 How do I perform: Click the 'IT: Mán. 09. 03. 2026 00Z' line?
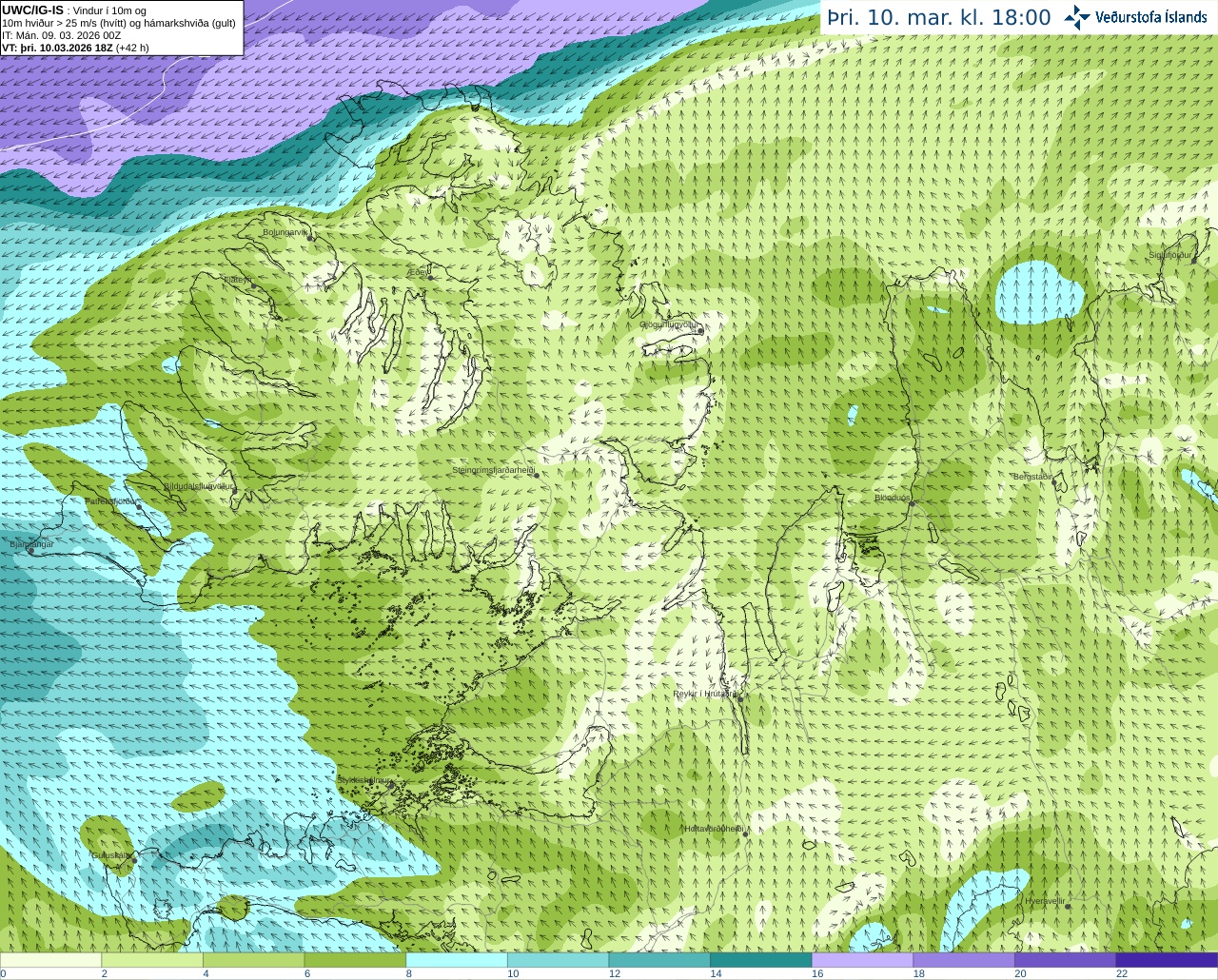coord(62,34)
